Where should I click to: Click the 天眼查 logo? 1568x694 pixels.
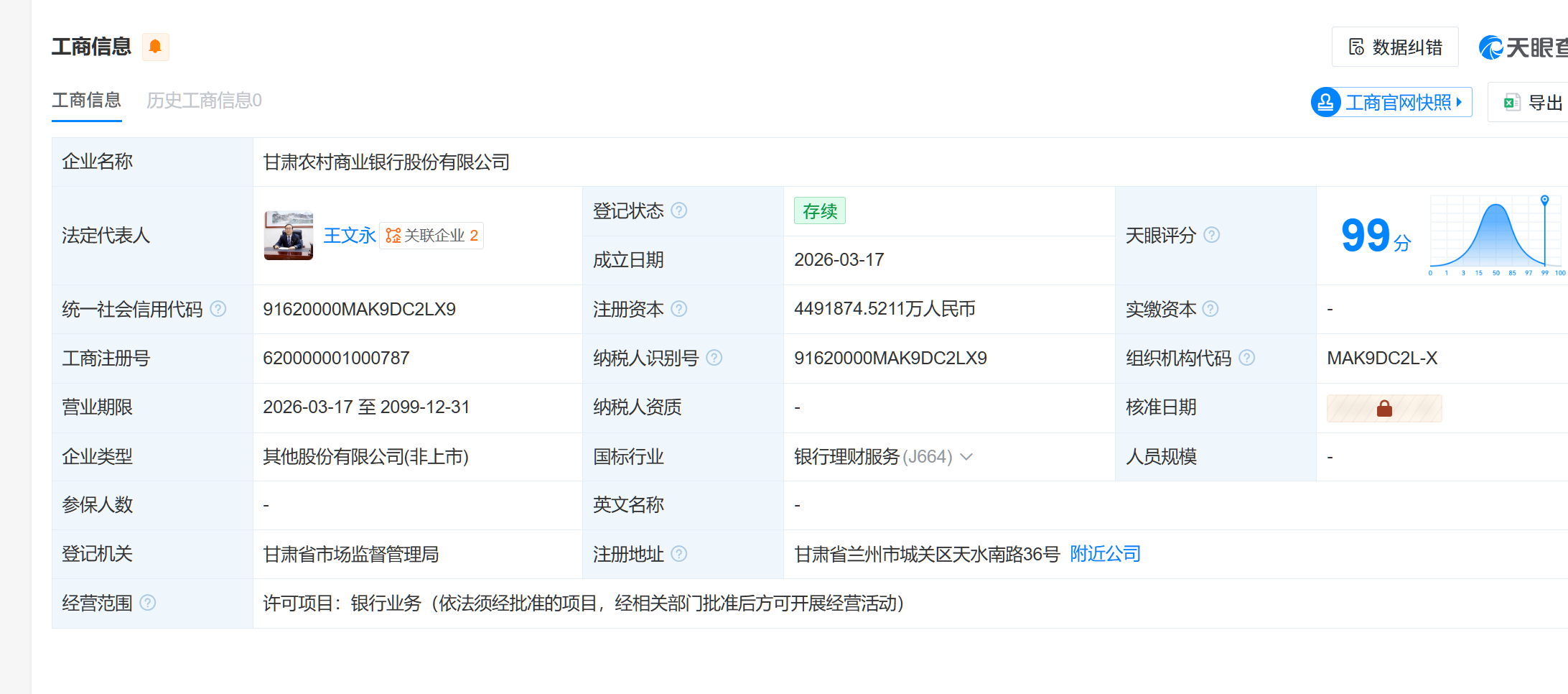(1523, 47)
